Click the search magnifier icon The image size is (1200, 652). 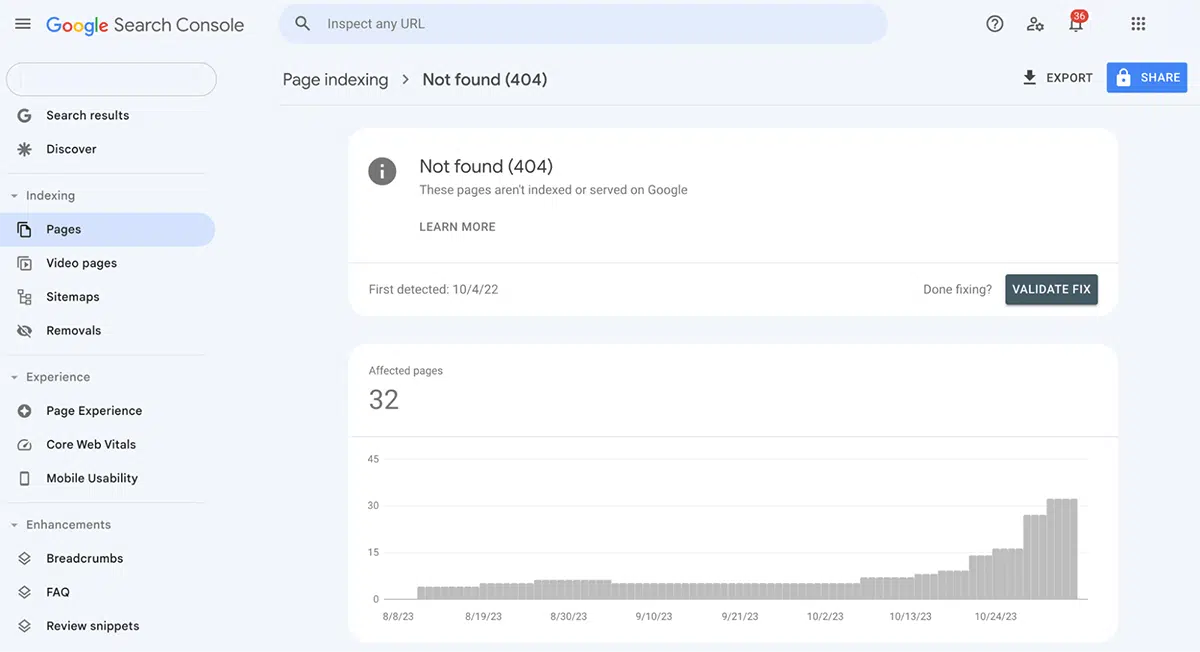click(303, 24)
